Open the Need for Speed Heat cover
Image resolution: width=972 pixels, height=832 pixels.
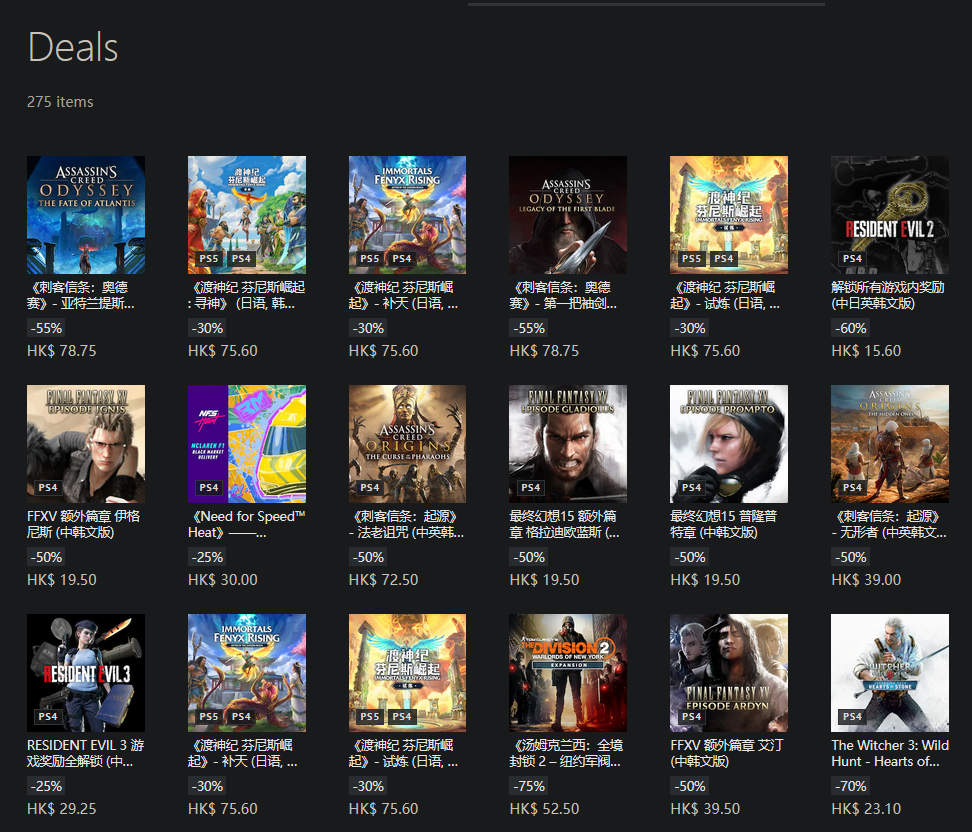pos(247,443)
